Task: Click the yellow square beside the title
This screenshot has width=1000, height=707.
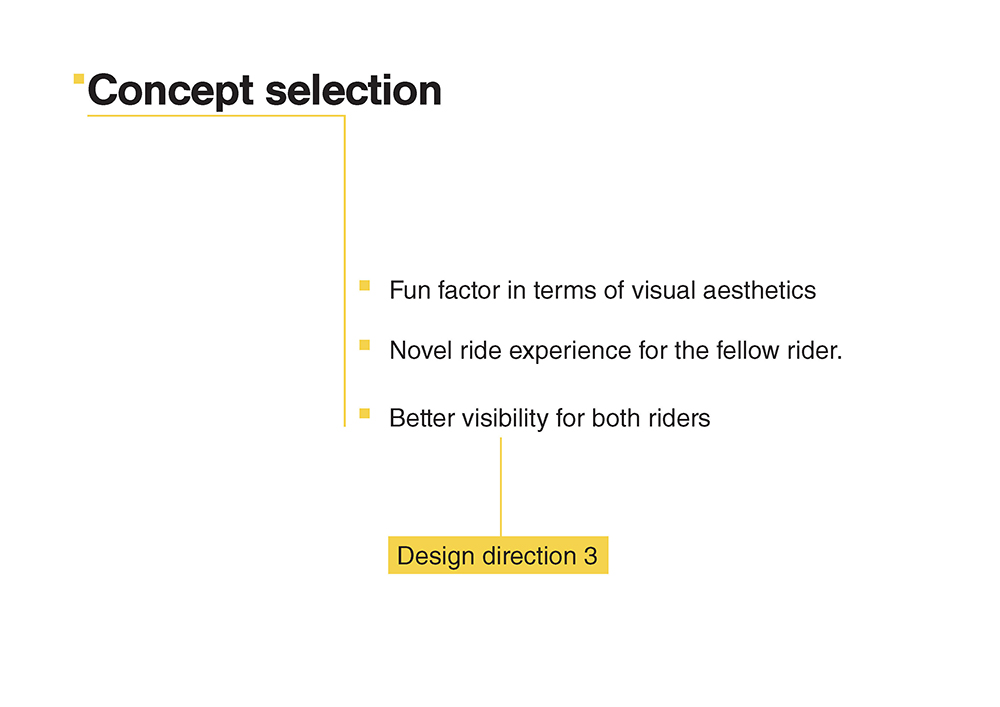Action: (x=79, y=78)
